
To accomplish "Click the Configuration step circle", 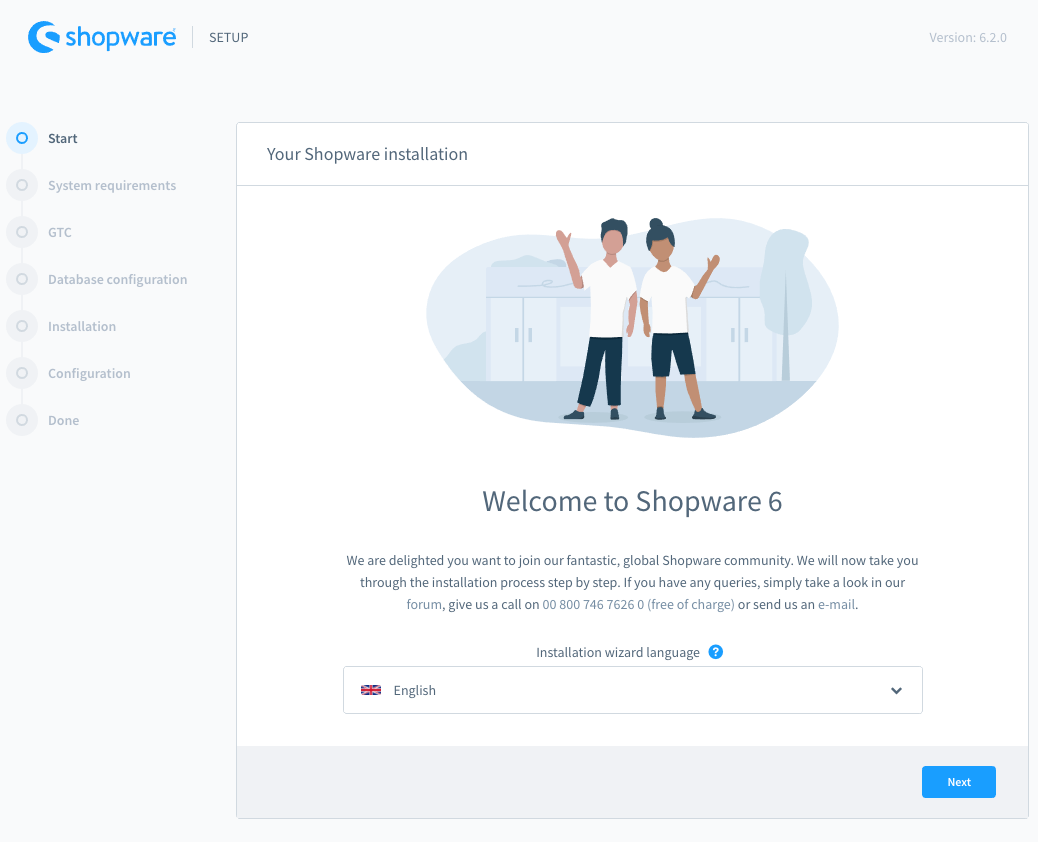I will click(x=22, y=373).
